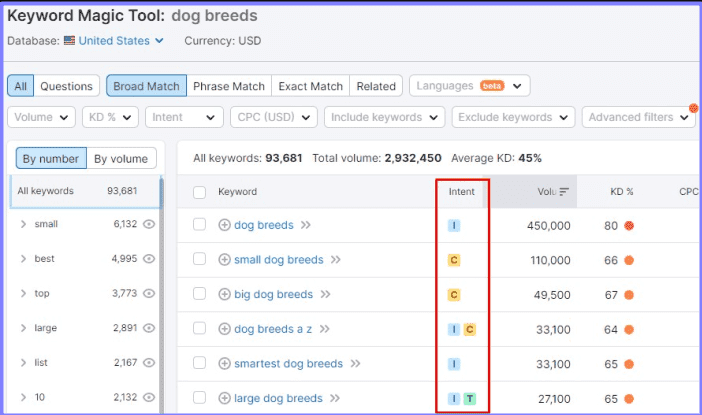Image resolution: width=702 pixels, height=415 pixels.
Task: Open the Advanced filters dropdown
Action: click(638, 117)
